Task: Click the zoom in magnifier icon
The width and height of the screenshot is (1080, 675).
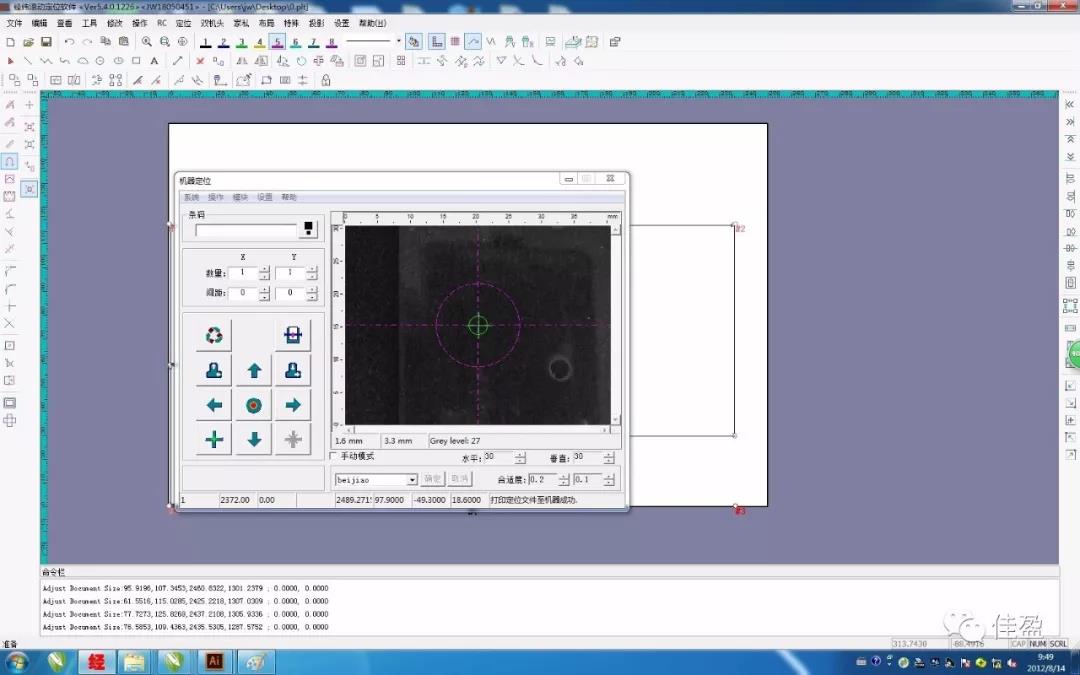Action: pyautogui.click(x=147, y=42)
